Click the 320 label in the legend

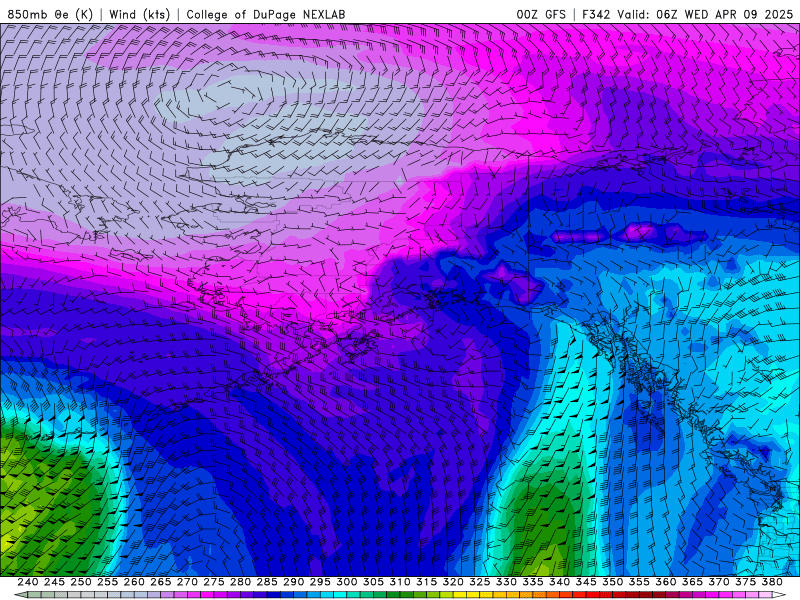pyautogui.click(x=453, y=582)
